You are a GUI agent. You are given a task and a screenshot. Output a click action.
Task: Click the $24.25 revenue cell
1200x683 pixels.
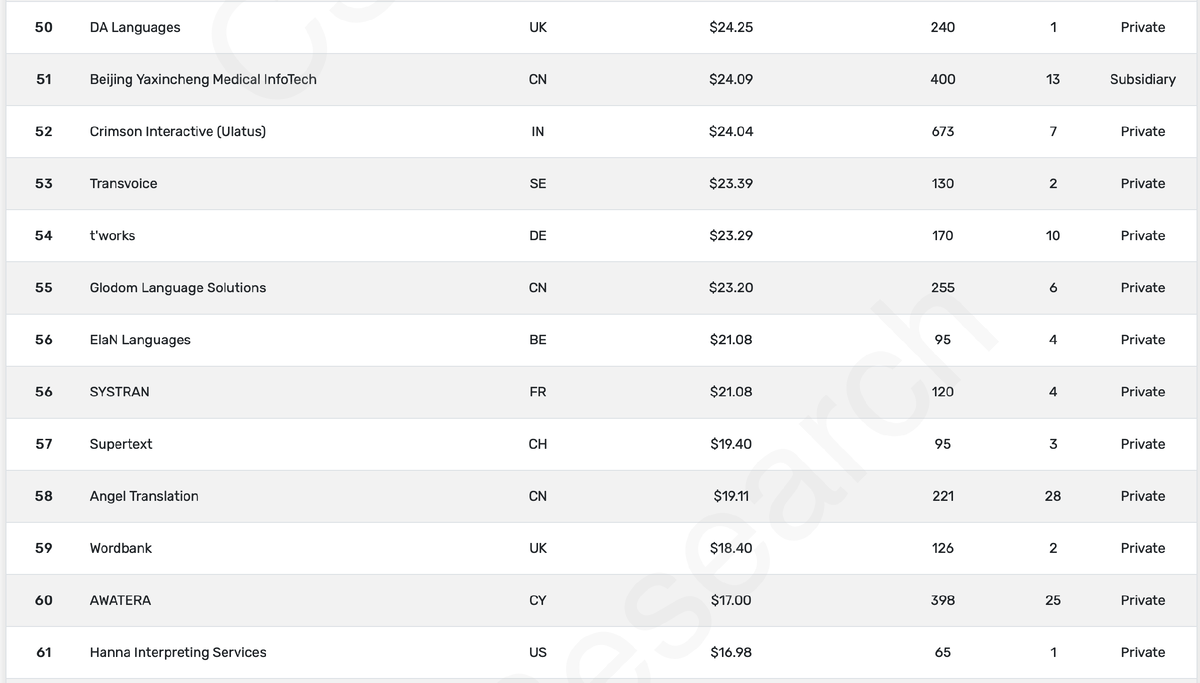(731, 27)
